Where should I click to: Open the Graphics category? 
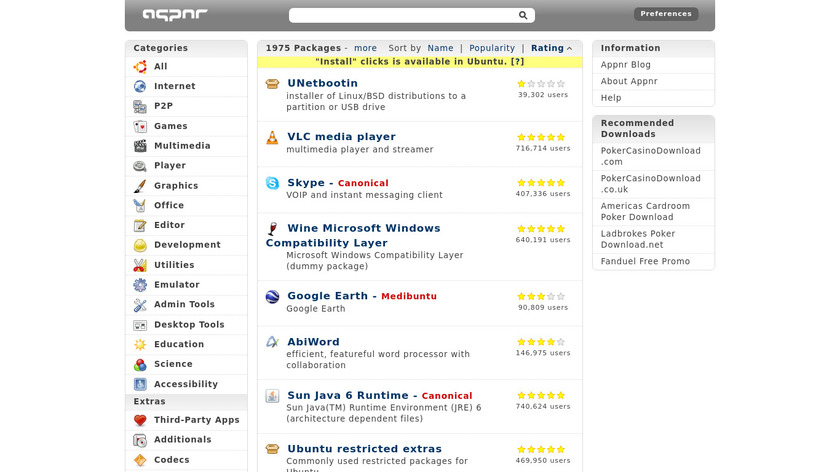(x=176, y=186)
